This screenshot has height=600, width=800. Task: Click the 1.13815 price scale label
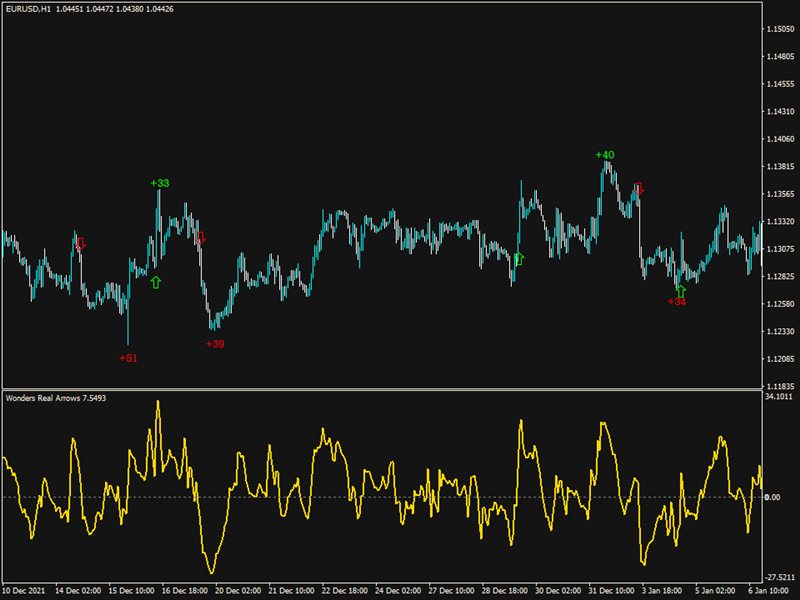(781, 166)
